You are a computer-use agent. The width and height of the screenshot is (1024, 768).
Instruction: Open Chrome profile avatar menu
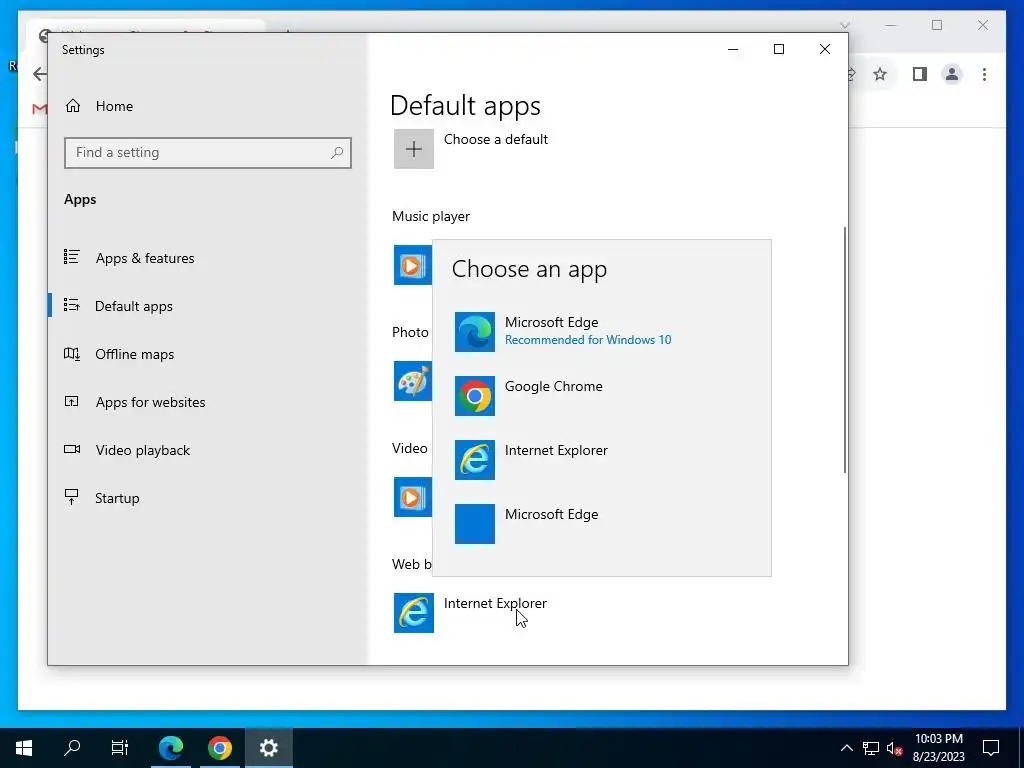pos(952,74)
